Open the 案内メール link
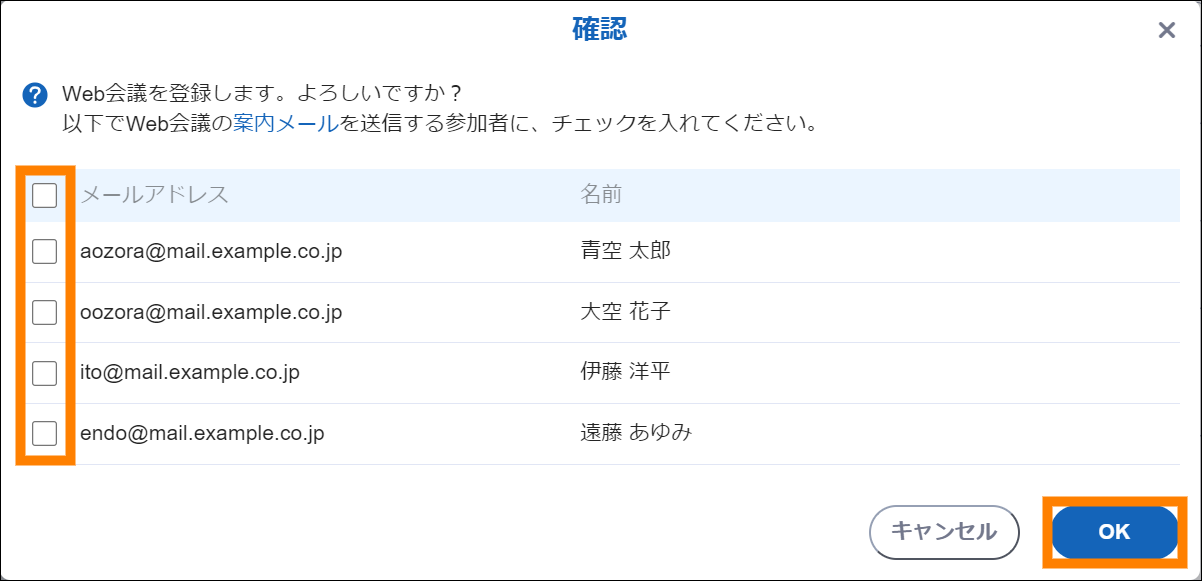Image resolution: width=1203 pixels, height=582 pixels. pos(285,125)
